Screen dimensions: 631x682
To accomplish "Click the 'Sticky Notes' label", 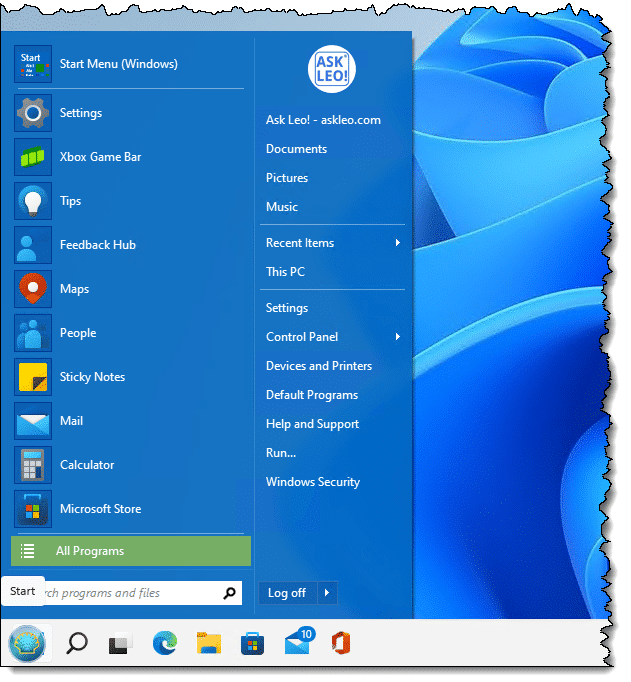I will [x=92, y=377].
